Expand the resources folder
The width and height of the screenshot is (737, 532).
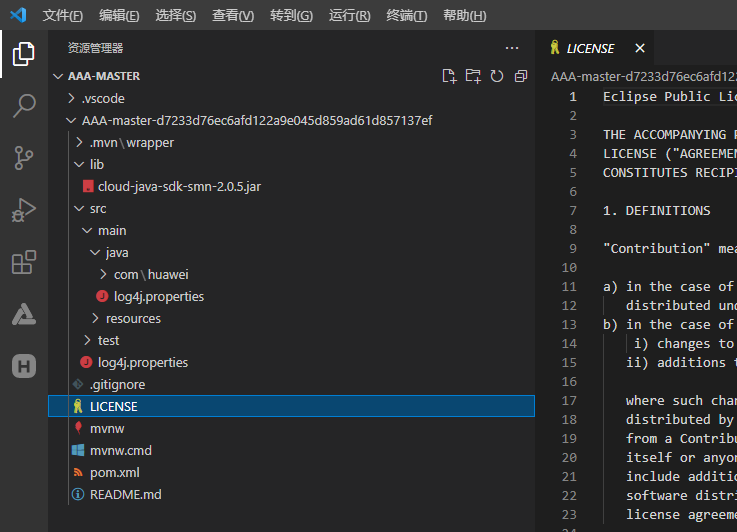tap(132, 318)
